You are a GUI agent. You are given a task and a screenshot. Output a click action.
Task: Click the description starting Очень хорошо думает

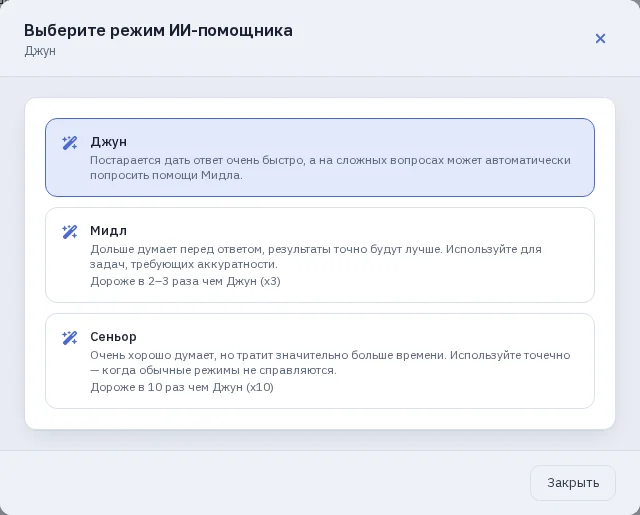click(x=330, y=362)
